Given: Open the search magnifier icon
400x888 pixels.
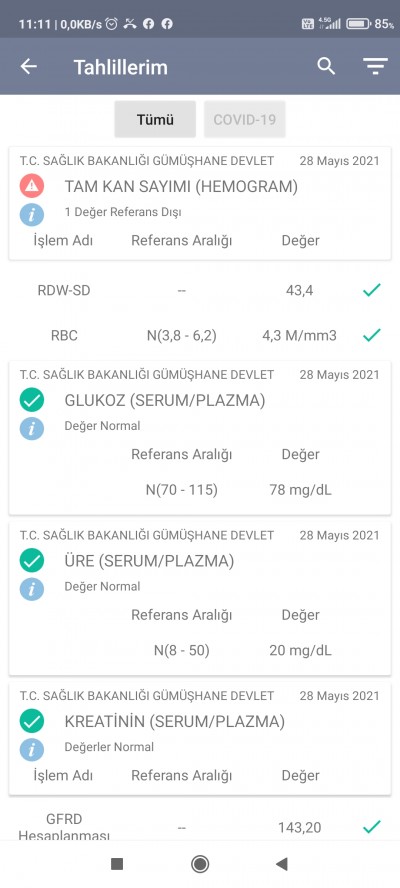Looking at the screenshot, I should pos(326,66).
